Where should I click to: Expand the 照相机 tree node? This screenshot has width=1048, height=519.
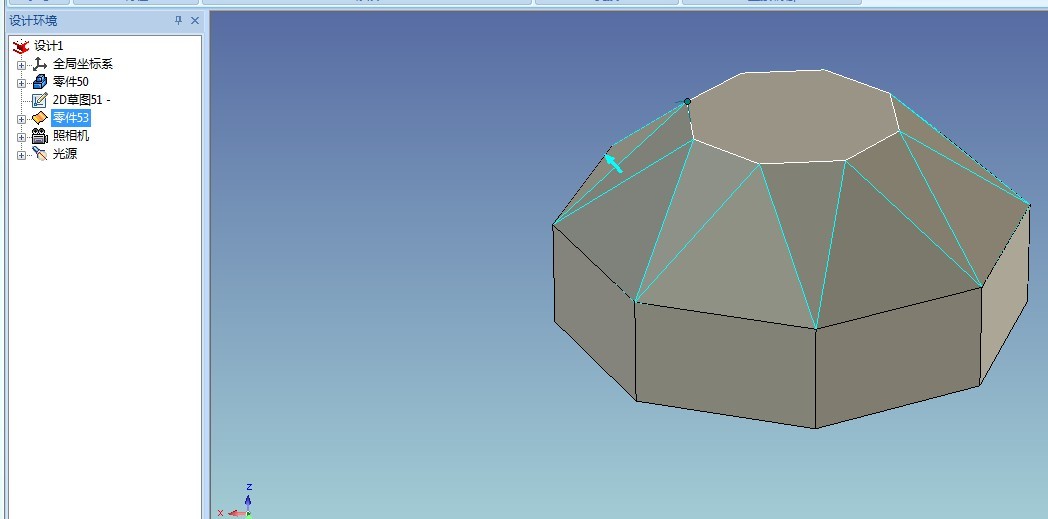click(21, 136)
